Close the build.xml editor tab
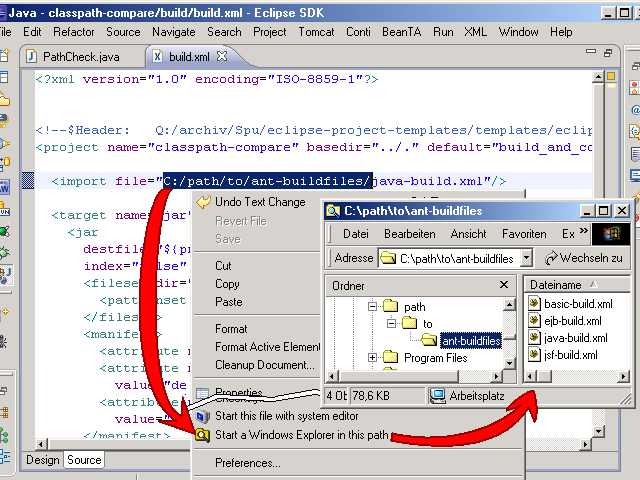Image resolution: width=640 pixels, height=480 pixels. pyautogui.click(x=222, y=56)
